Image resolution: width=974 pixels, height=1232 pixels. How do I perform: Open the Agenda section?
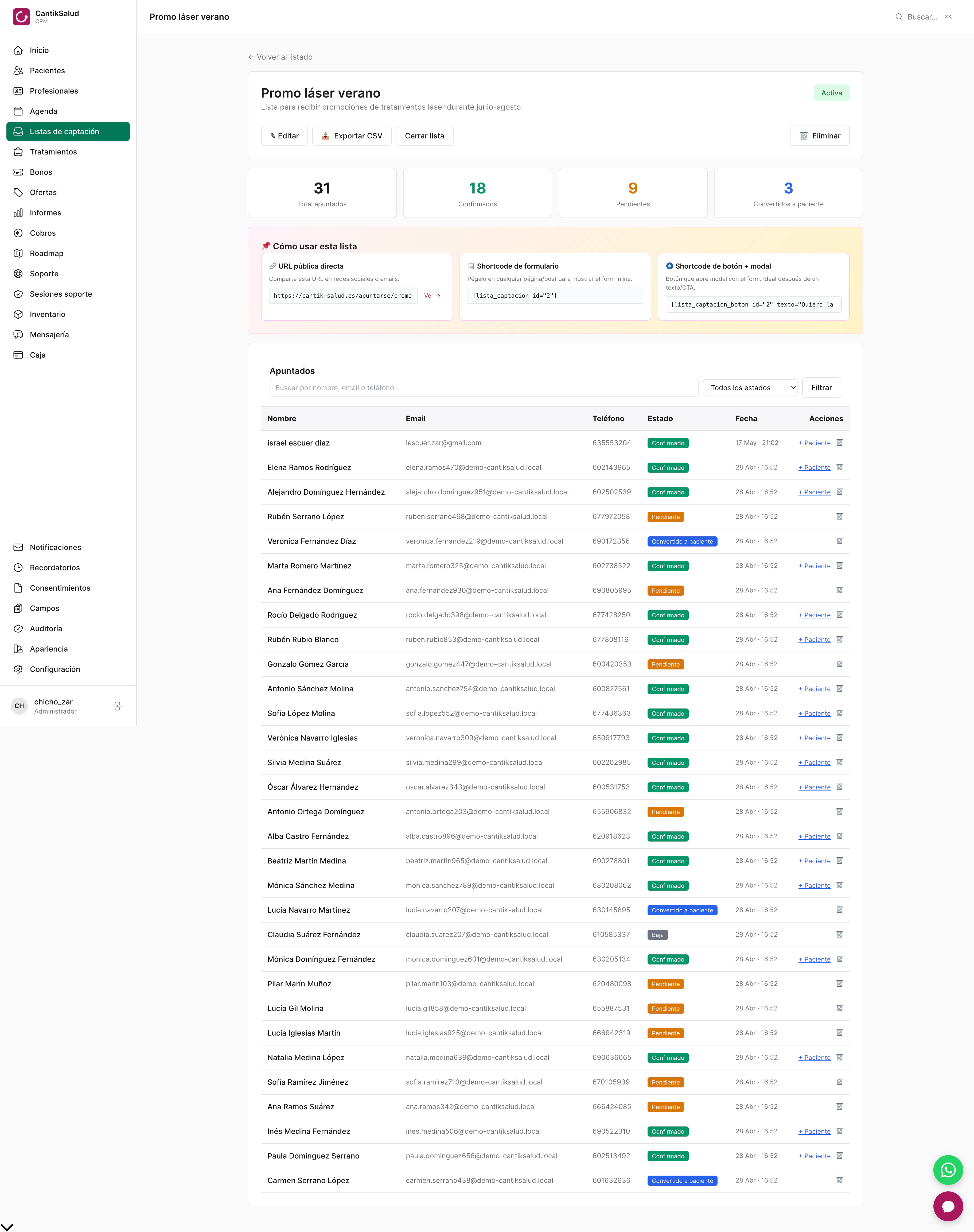[68, 111]
